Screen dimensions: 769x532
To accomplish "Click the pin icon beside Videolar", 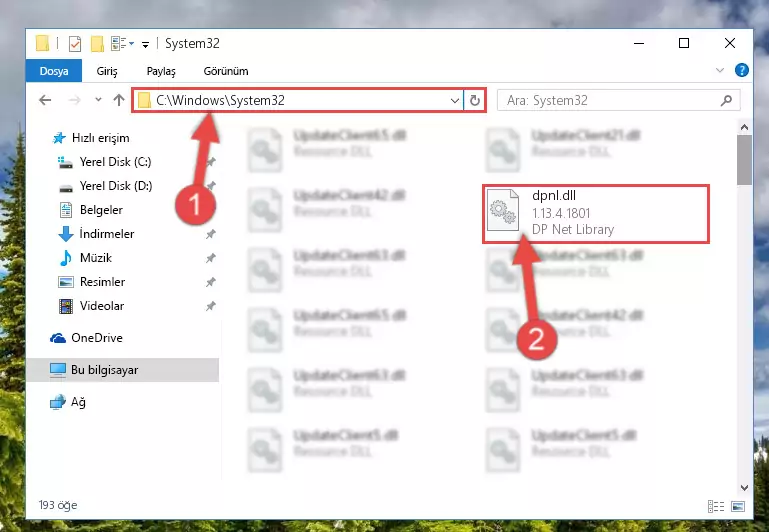I will [210, 306].
